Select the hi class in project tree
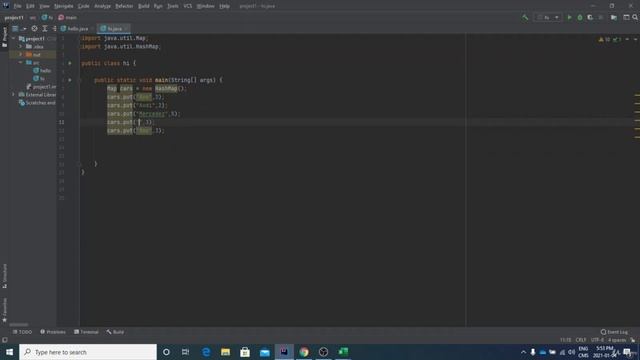The height and width of the screenshot is (360, 640). coord(39,78)
